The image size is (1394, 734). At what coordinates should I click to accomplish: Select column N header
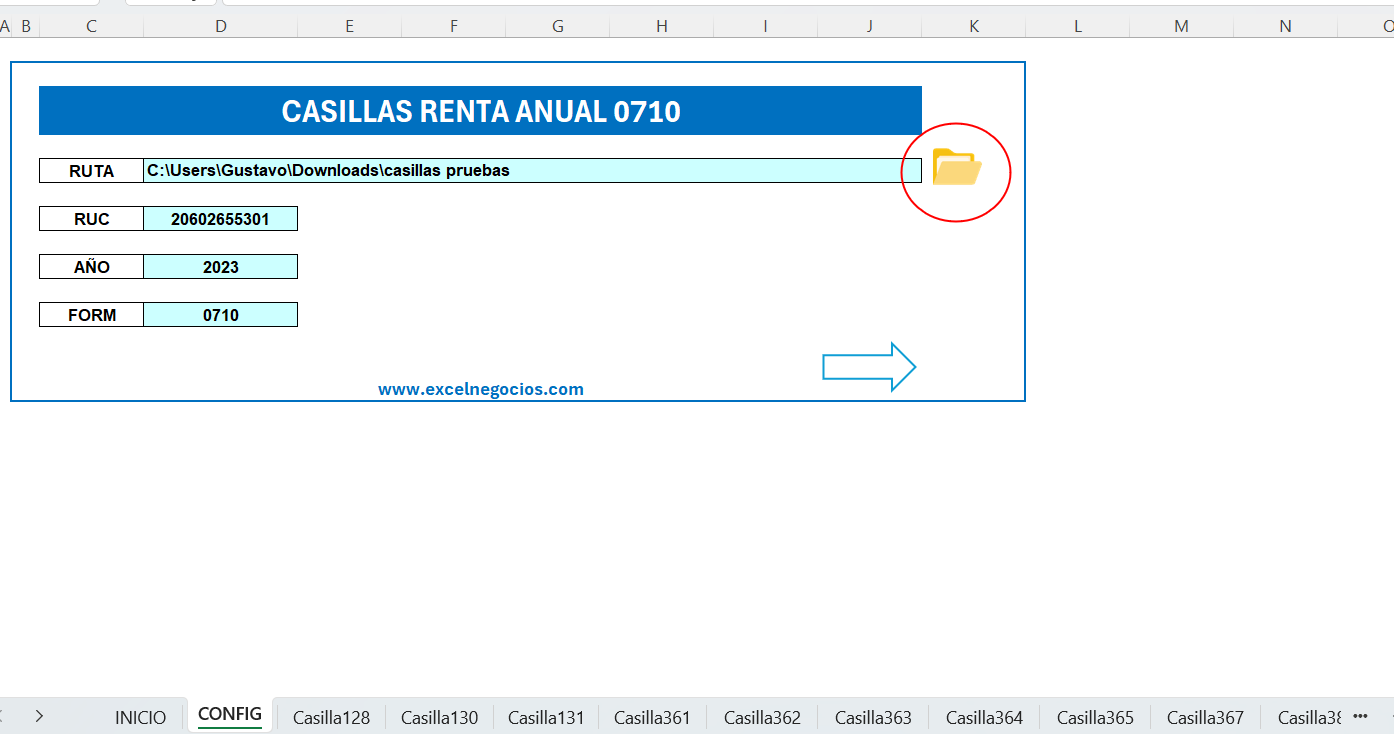[1286, 26]
